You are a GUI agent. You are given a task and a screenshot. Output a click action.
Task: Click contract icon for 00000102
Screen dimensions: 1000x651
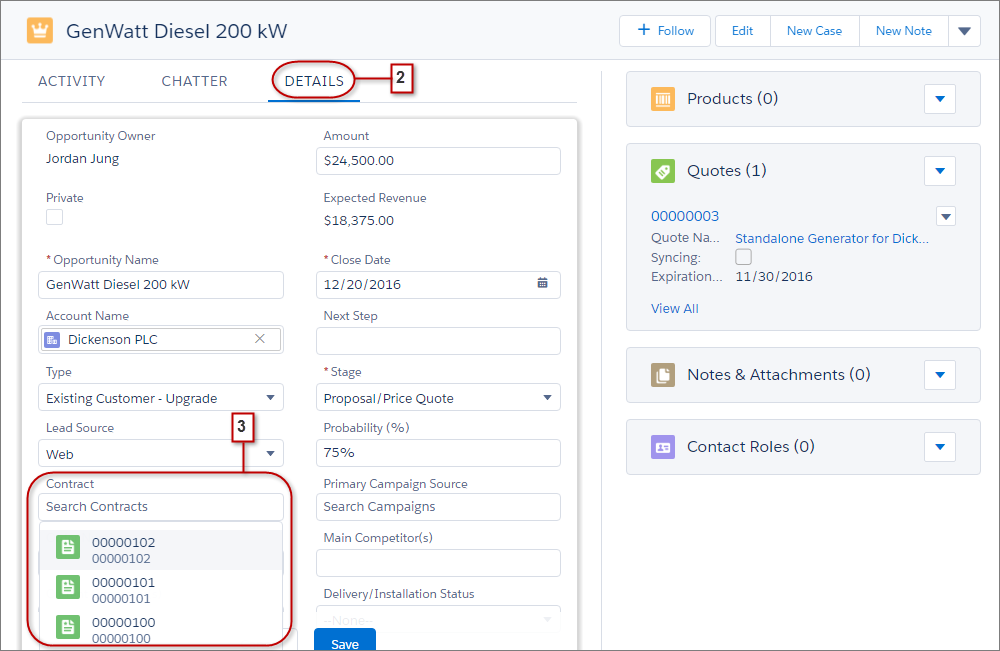tap(68, 547)
